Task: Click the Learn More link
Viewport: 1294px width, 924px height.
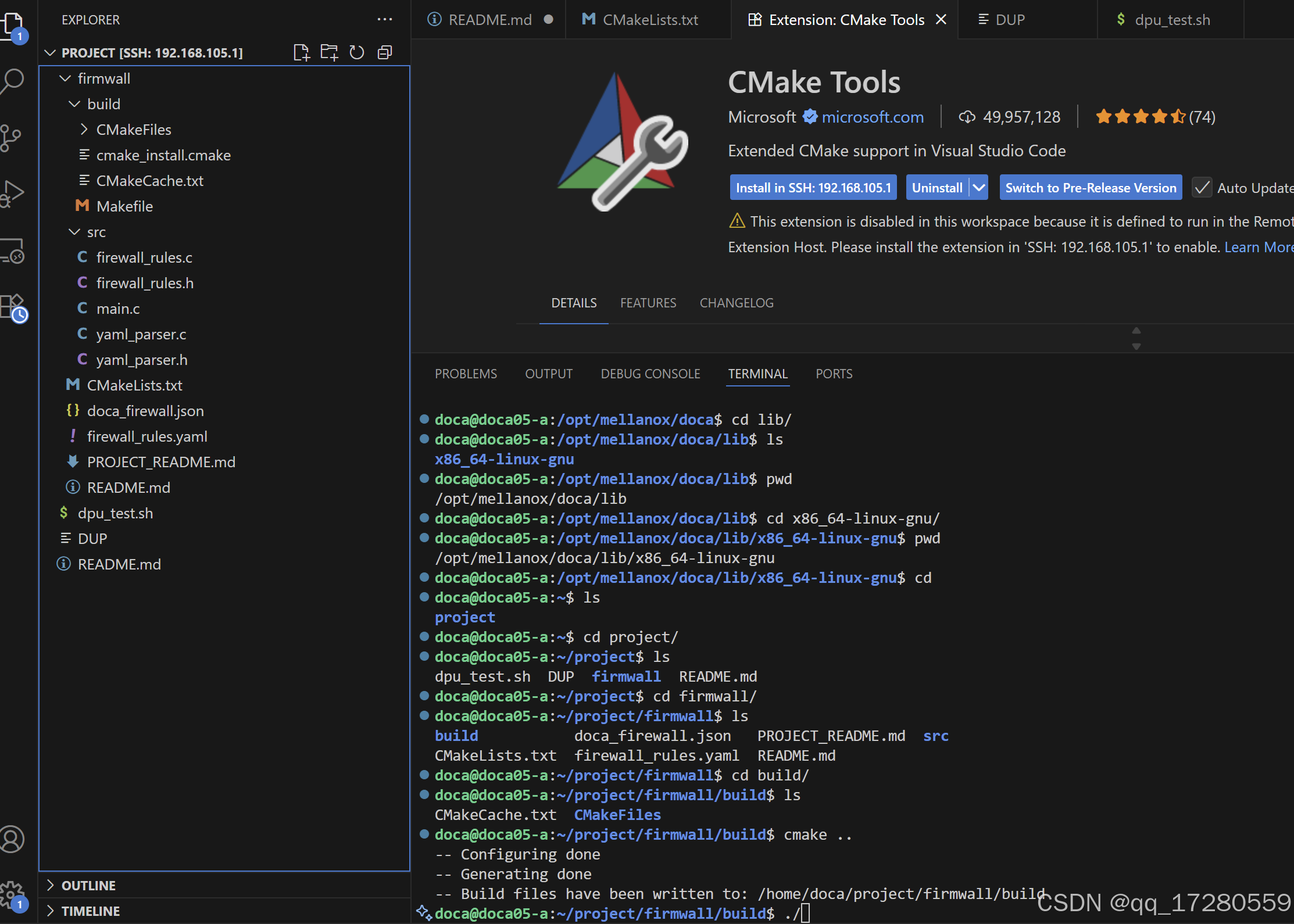Action: tap(1259, 247)
